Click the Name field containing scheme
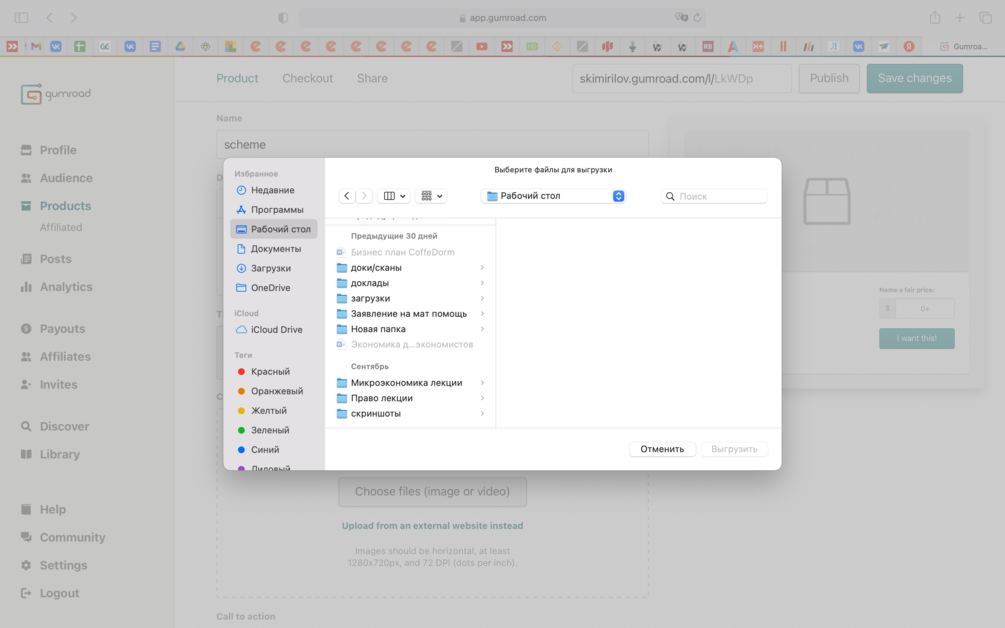The width and height of the screenshot is (1005, 628). point(433,144)
